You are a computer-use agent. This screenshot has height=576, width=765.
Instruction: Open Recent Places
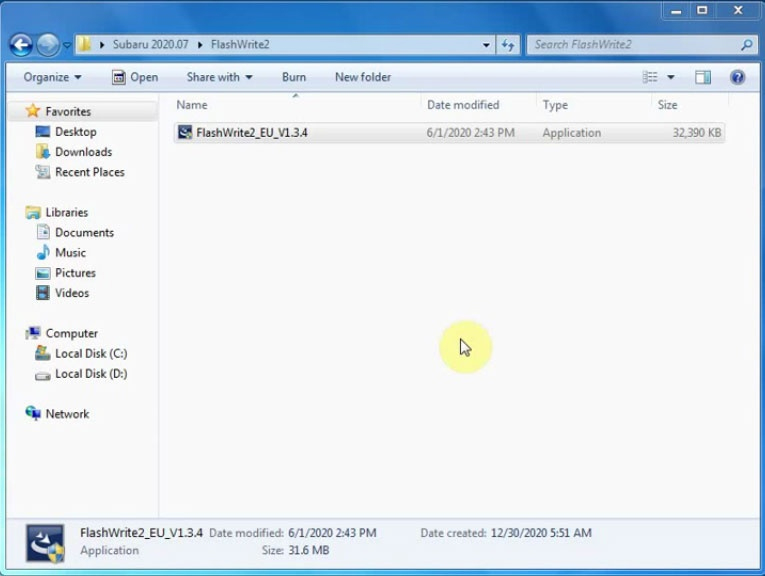click(x=90, y=172)
